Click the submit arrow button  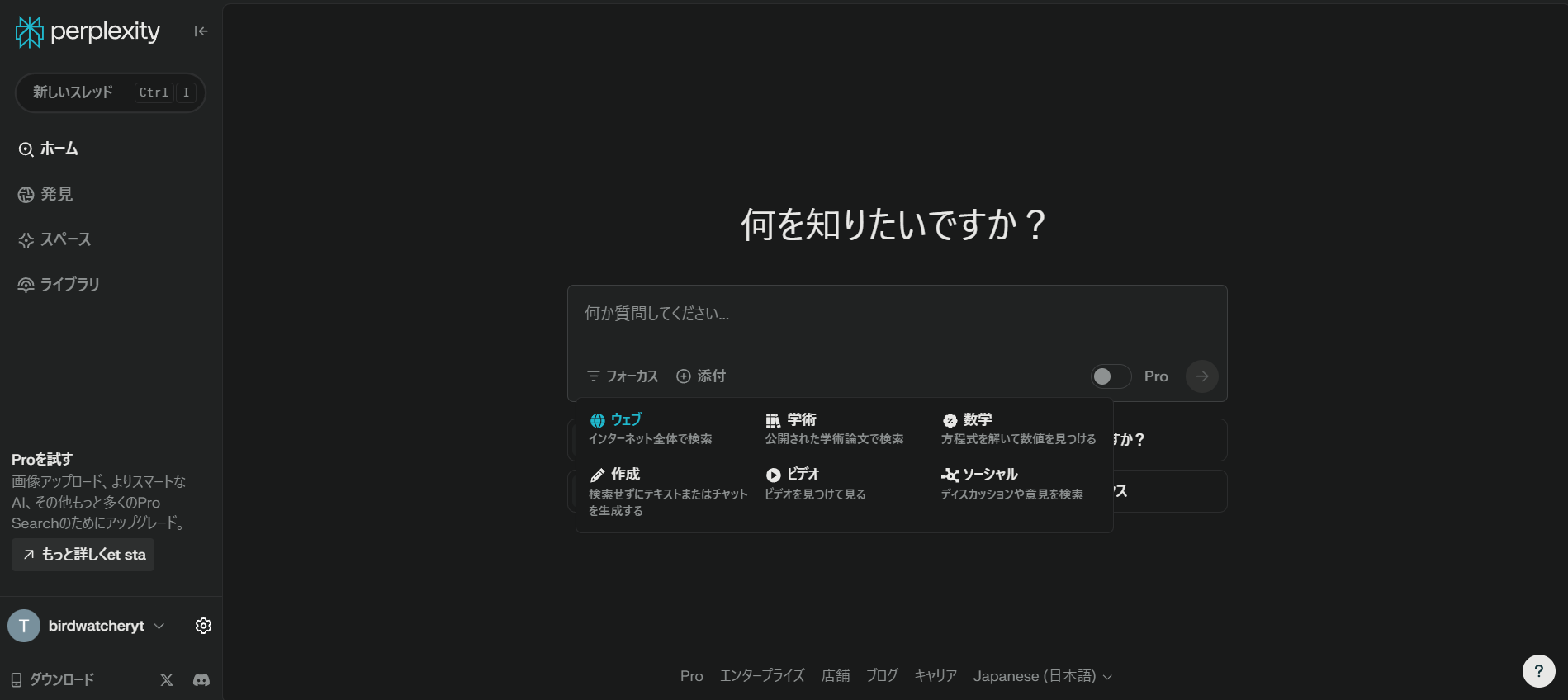click(1201, 376)
